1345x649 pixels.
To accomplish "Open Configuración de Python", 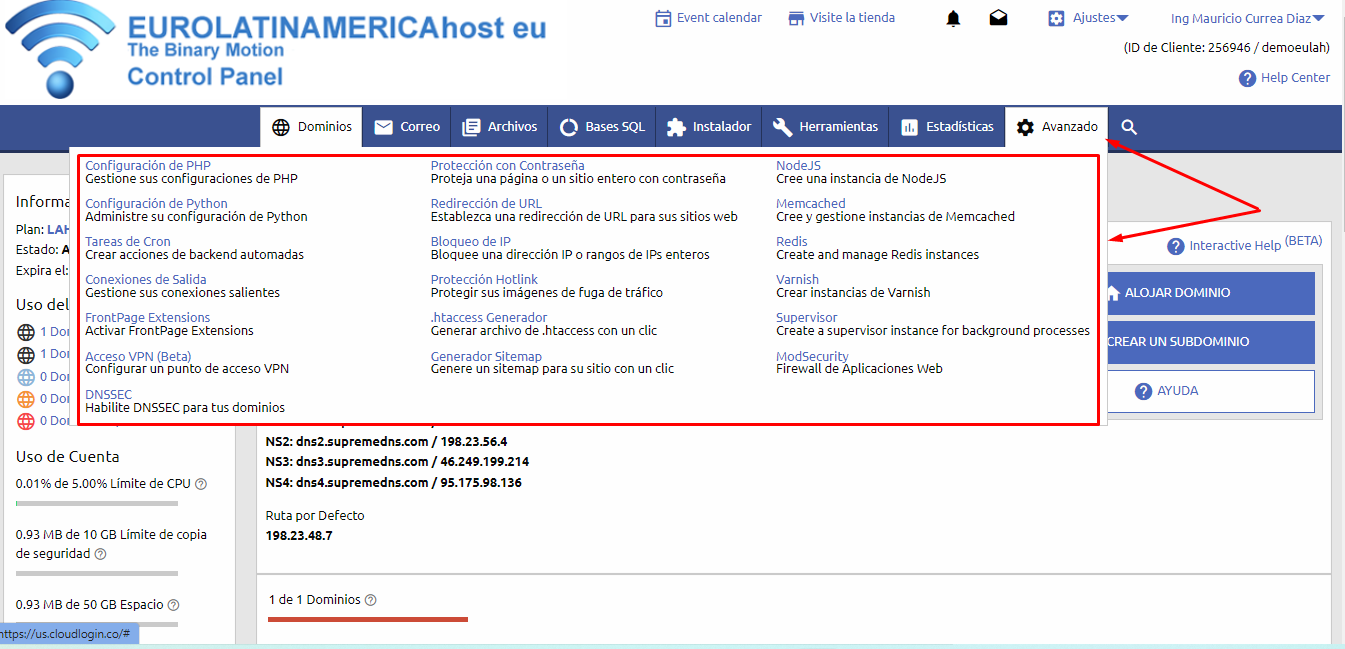I will click(x=156, y=204).
